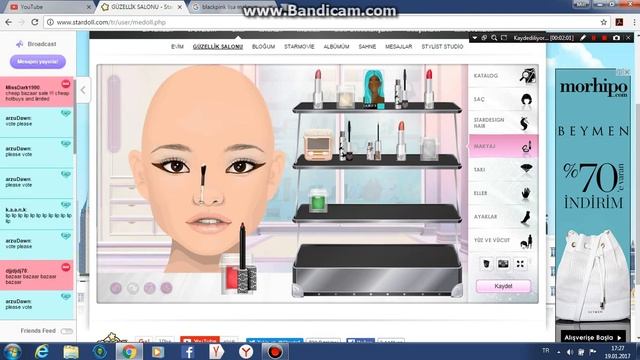640x360 pixels.
Task: Open the TAKI jewelry category
Action: pos(503,169)
